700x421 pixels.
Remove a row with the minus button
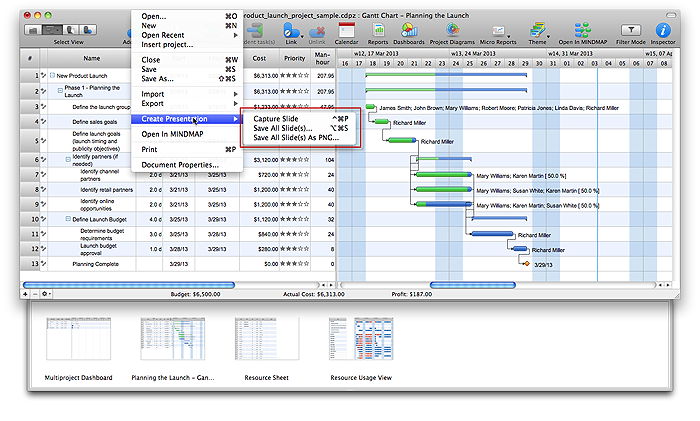click(x=35, y=294)
